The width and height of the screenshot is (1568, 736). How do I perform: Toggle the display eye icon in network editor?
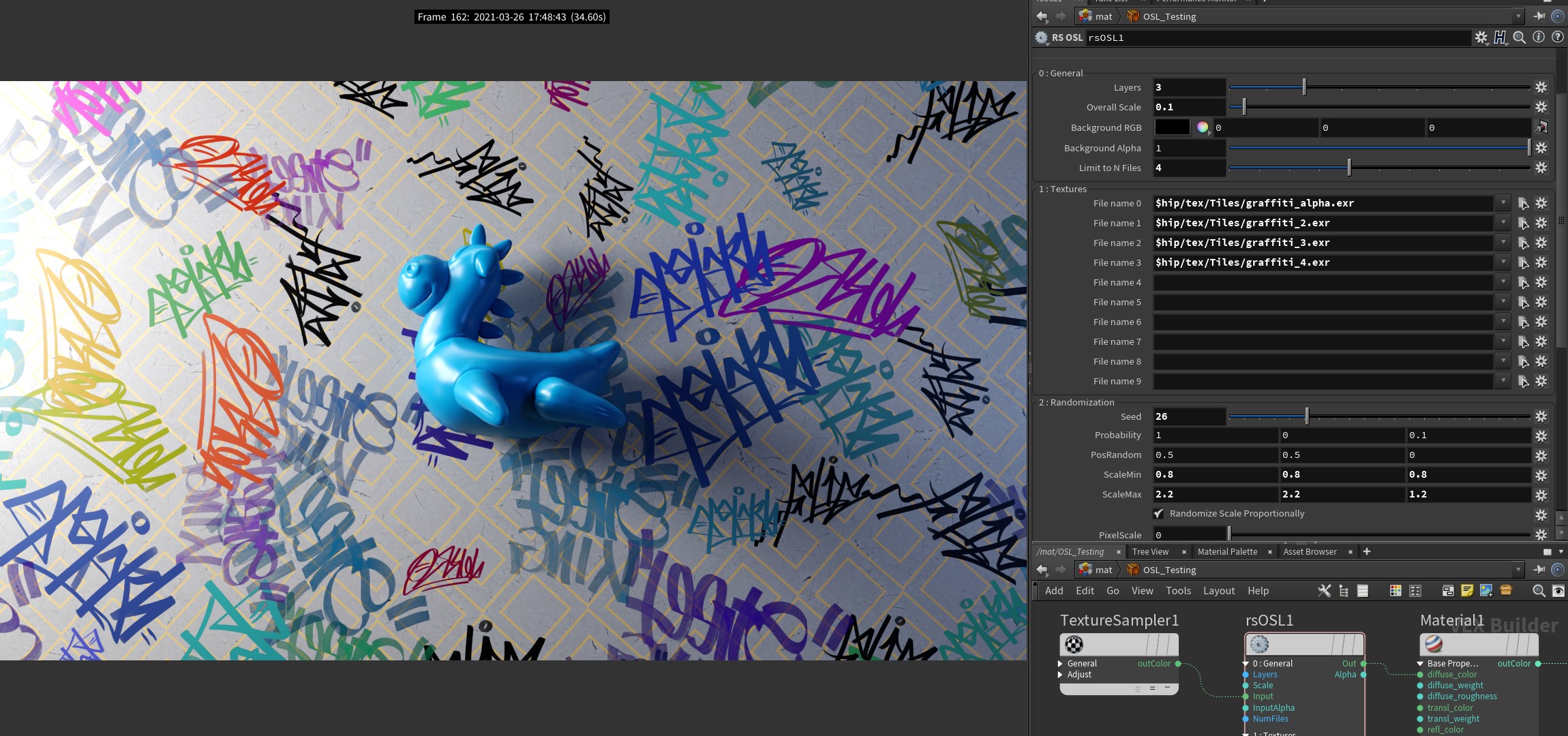pos(1558,591)
